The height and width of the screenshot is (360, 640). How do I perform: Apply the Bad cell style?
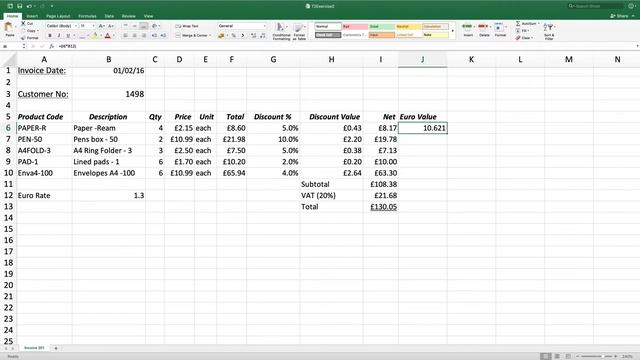point(355,27)
